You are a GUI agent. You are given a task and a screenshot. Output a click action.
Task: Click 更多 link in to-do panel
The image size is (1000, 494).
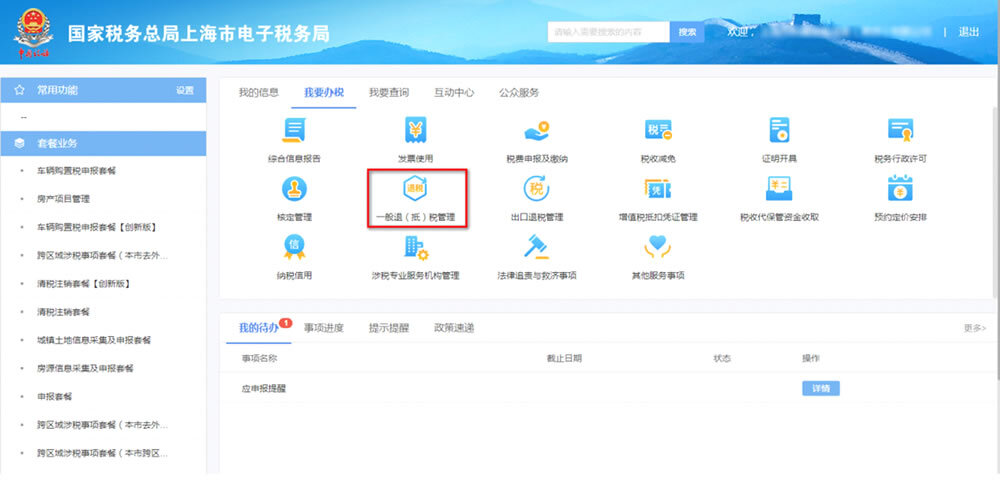coord(974,328)
